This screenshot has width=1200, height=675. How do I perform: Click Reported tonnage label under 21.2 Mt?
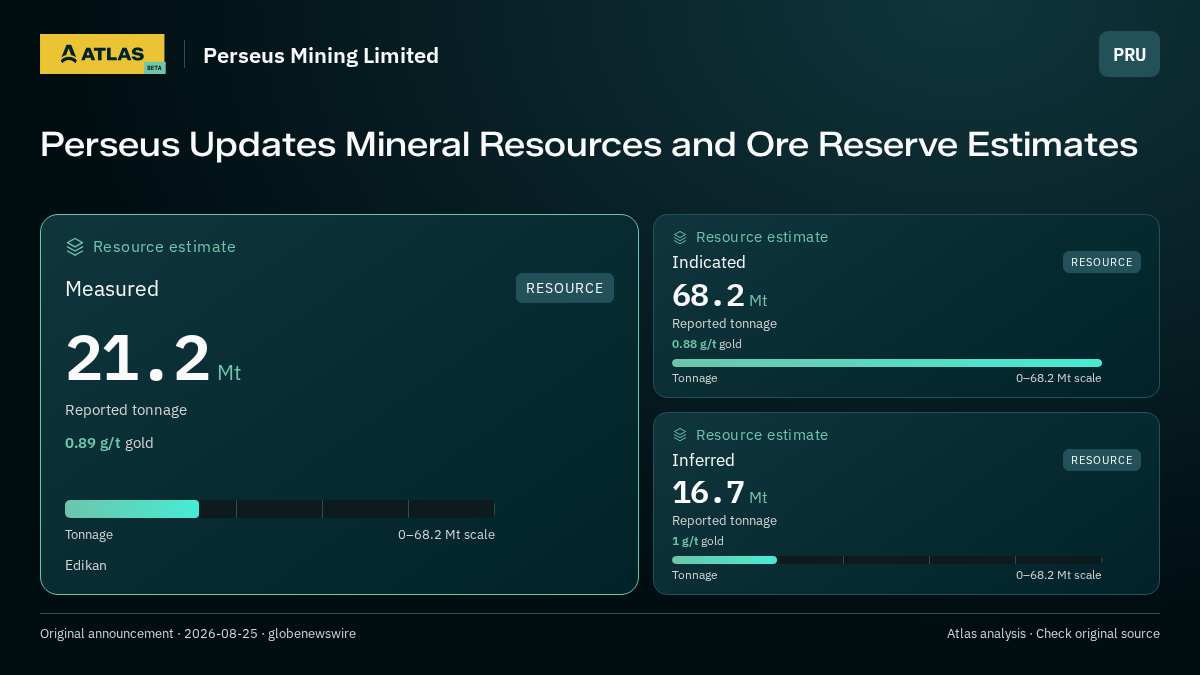(126, 410)
